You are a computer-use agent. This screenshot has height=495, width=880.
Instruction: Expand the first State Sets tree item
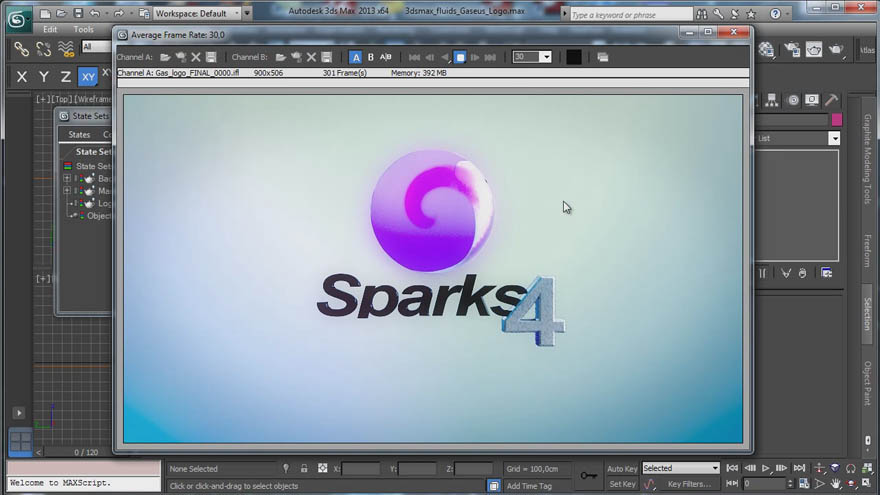click(x=67, y=178)
